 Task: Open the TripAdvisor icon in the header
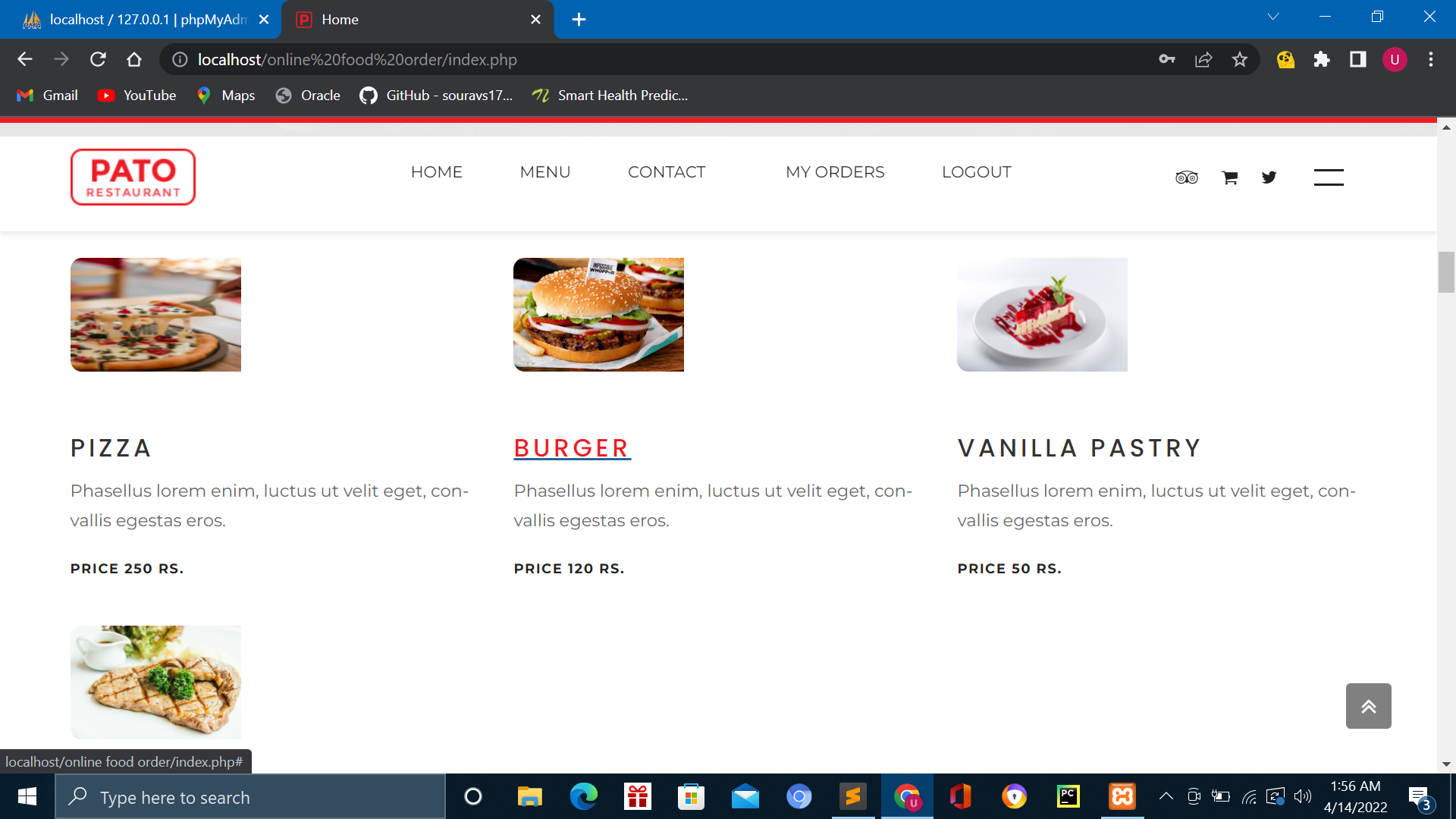[1186, 177]
